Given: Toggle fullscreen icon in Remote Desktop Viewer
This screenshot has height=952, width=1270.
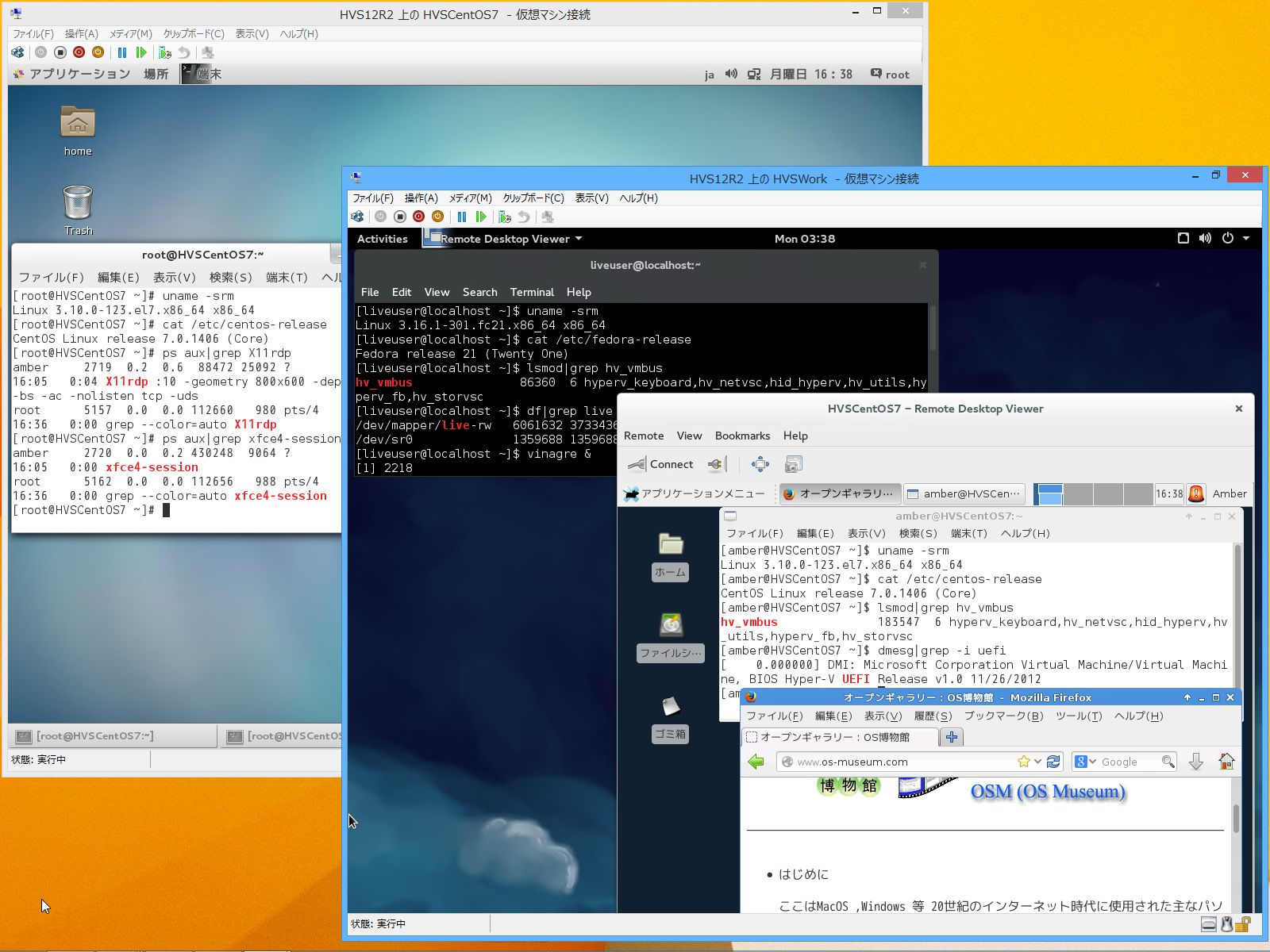Looking at the screenshot, I should coord(760,464).
